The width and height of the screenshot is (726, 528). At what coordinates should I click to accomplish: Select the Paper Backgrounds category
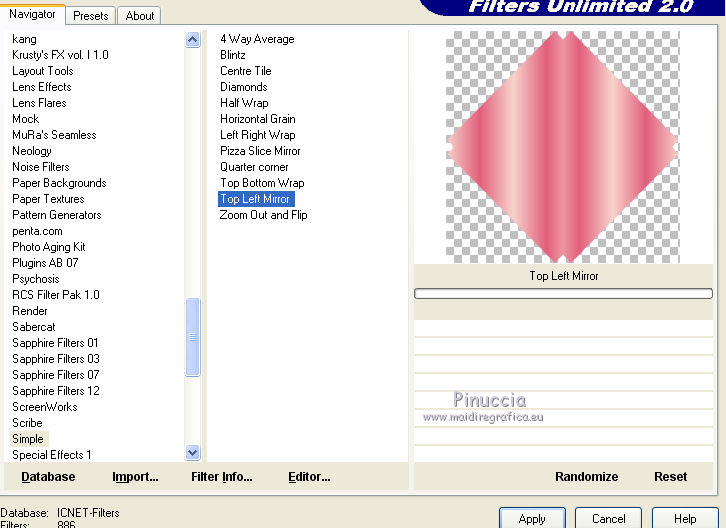click(59, 183)
